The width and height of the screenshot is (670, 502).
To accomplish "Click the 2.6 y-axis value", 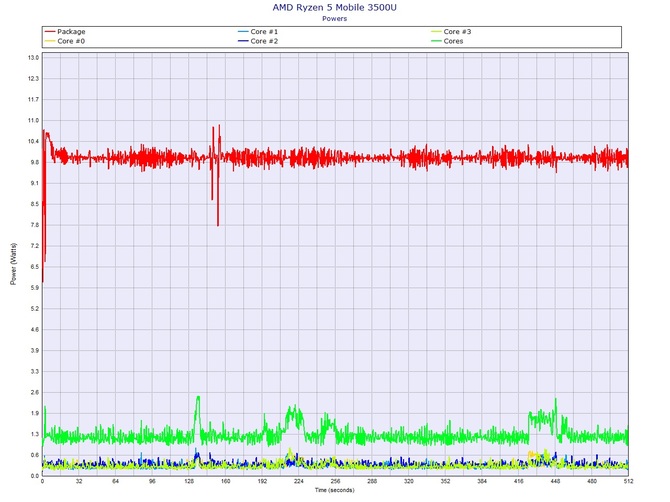I will point(35,393).
